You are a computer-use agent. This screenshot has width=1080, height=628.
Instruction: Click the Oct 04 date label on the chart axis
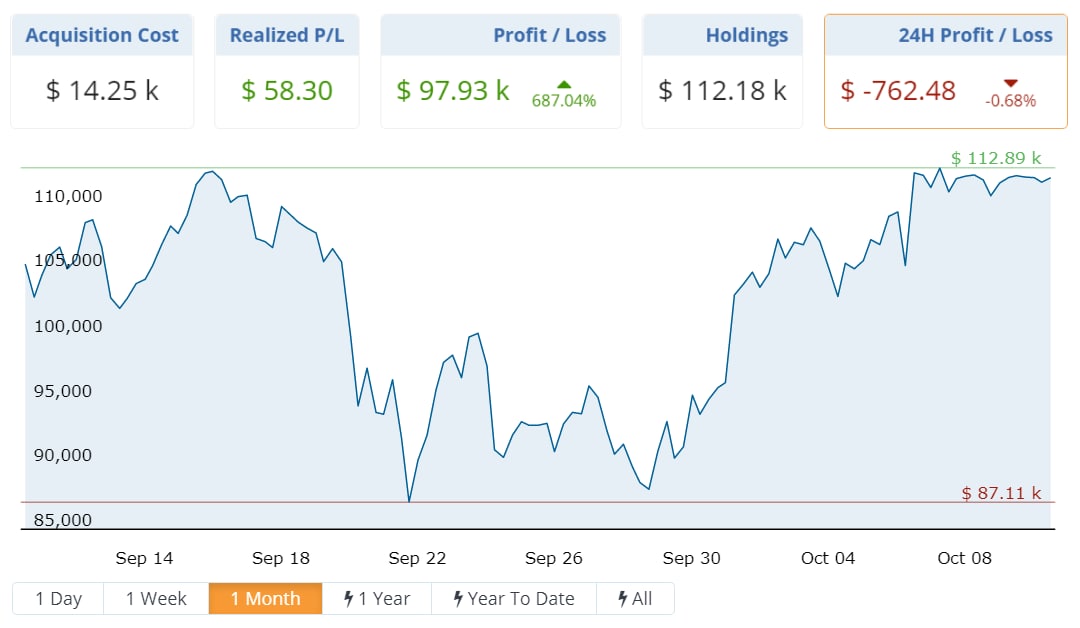click(828, 558)
